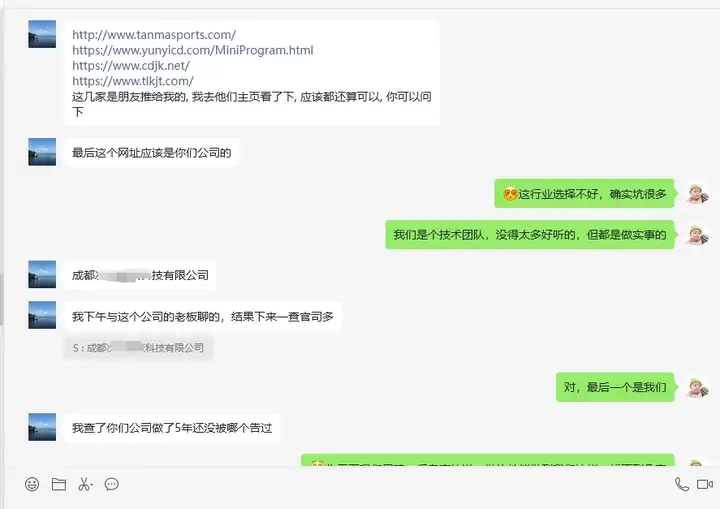The image size is (720, 509).
Task: Select the screenshot scissors tool
Action: (x=84, y=484)
